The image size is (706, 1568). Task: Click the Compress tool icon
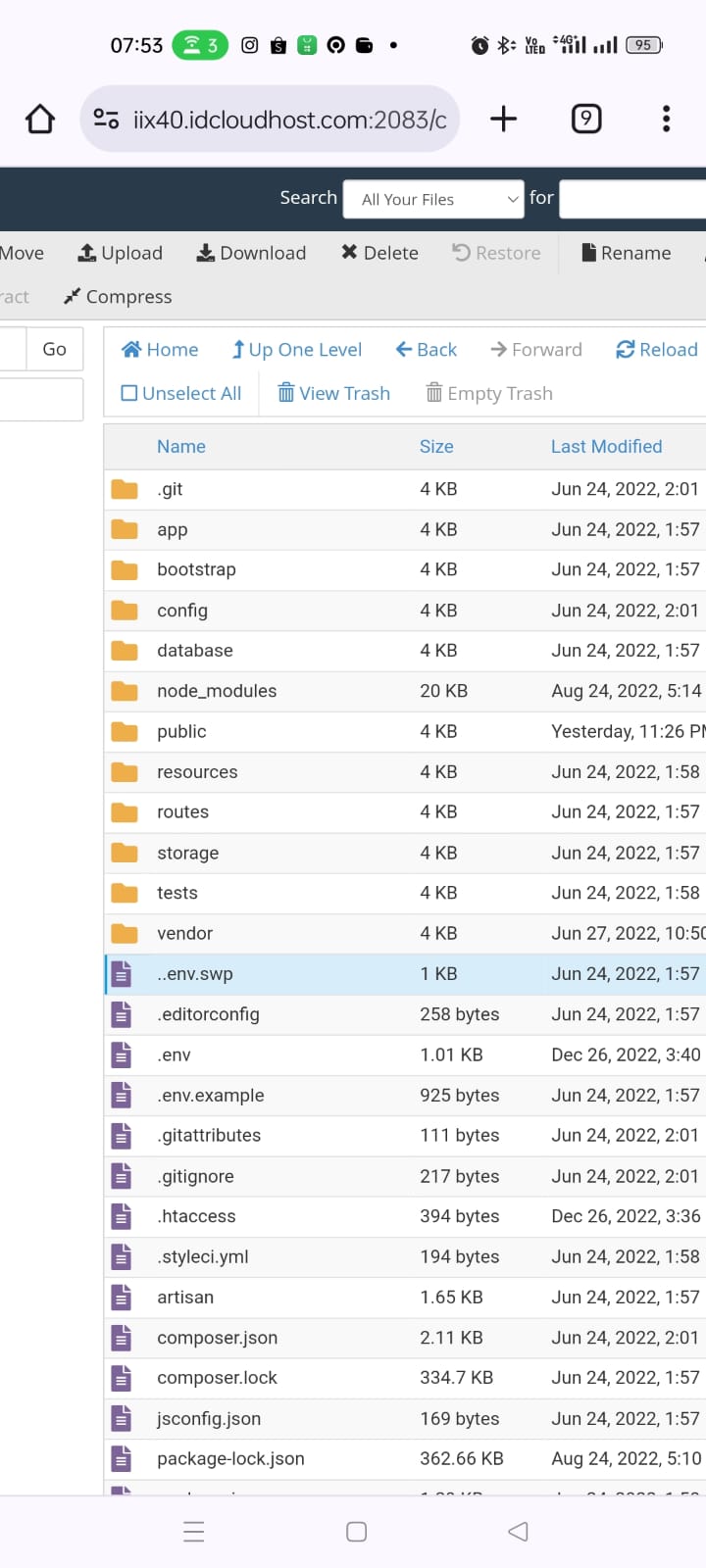pyautogui.click(x=72, y=296)
